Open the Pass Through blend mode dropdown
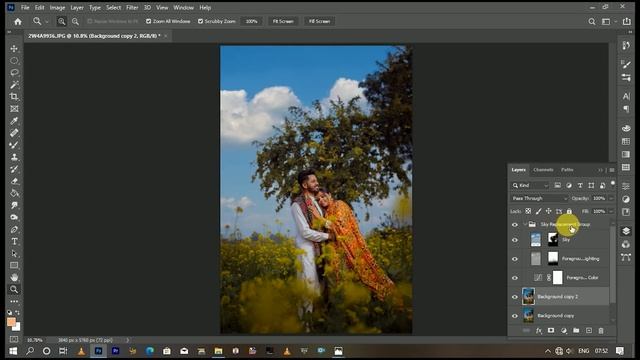Image resolution: width=640 pixels, height=360 pixels. [x=539, y=198]
